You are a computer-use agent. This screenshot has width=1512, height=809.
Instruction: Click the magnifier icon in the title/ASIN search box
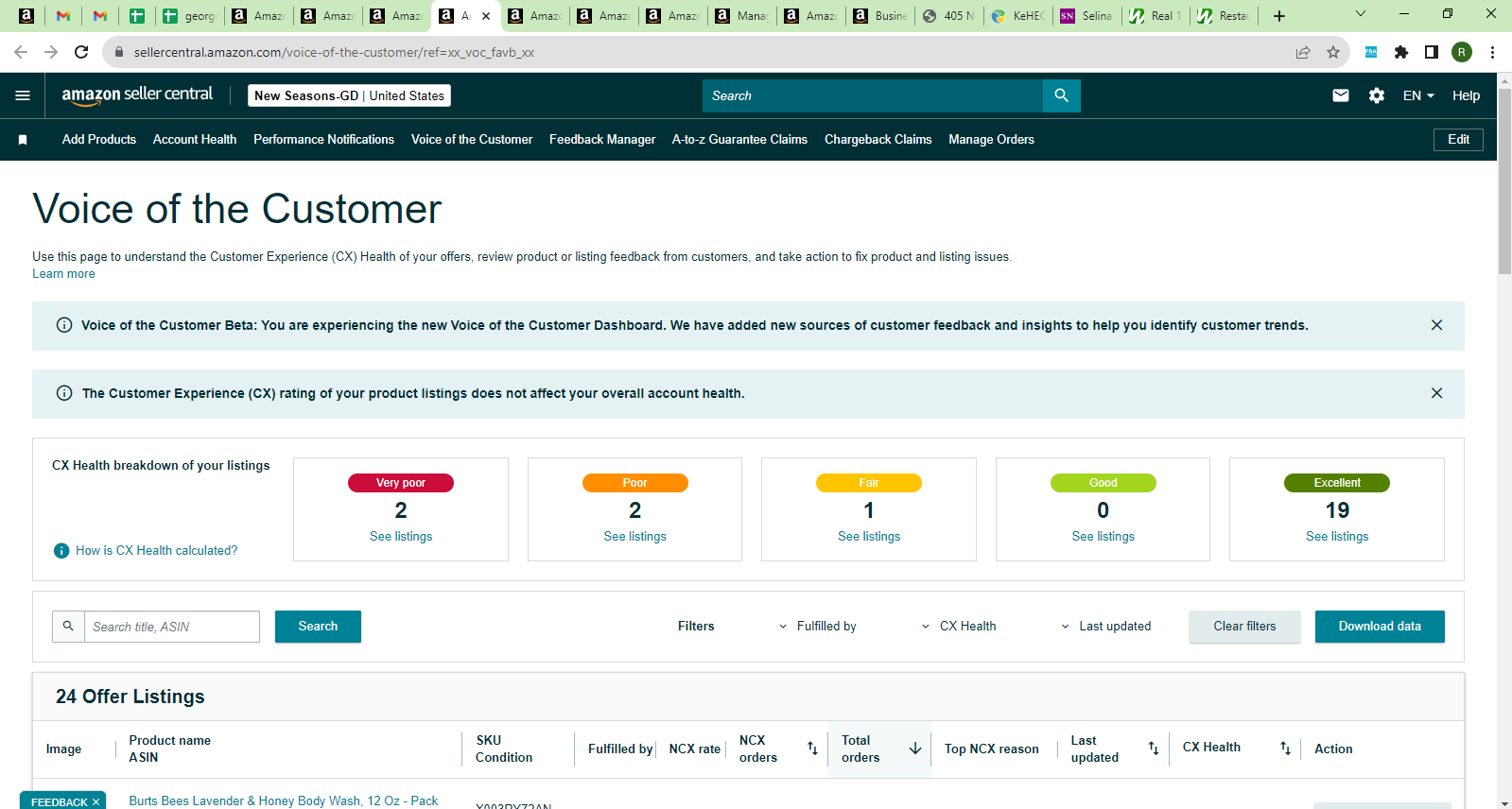tap(68, 626)
